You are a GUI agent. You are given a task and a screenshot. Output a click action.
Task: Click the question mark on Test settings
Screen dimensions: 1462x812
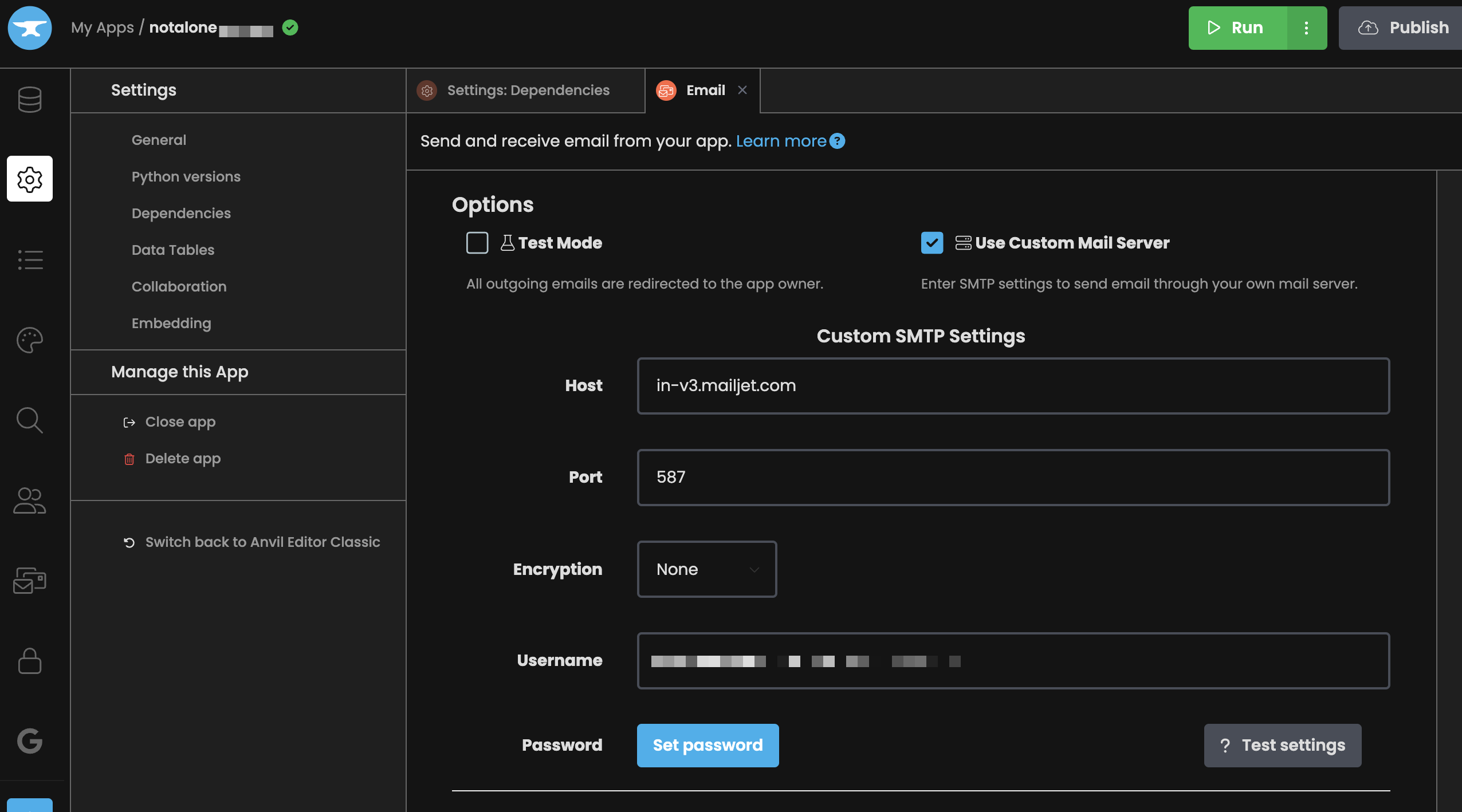pyautogui.click(x=1225, y=746)
